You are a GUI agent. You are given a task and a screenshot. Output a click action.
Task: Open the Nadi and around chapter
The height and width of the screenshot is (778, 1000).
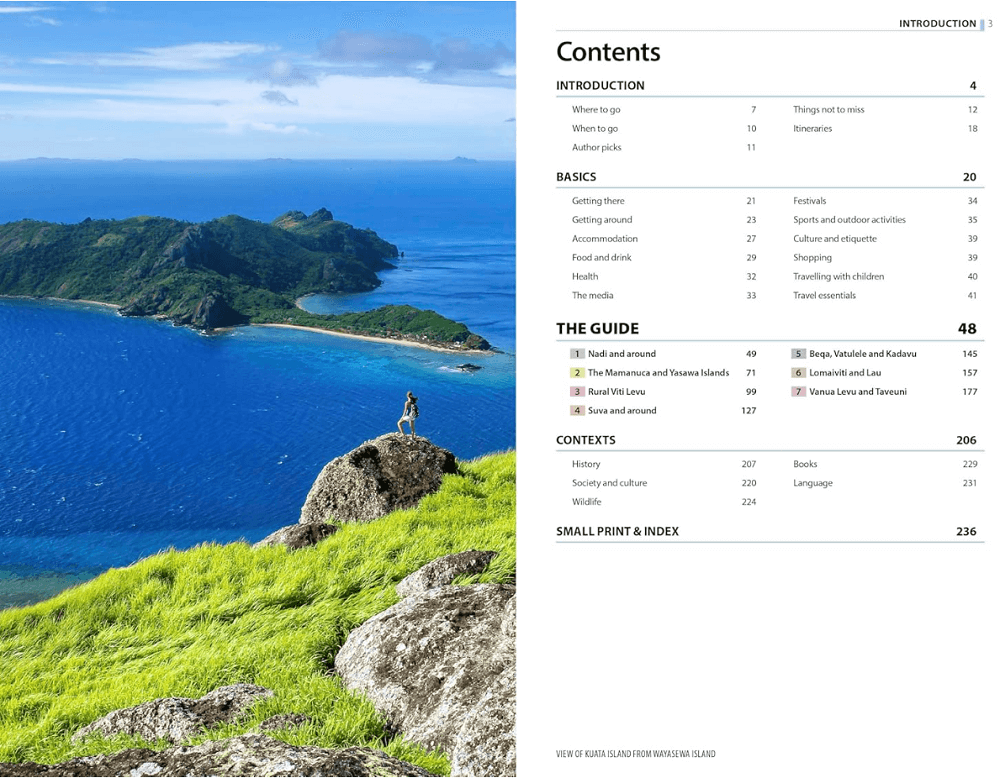[x=622, y=354]
